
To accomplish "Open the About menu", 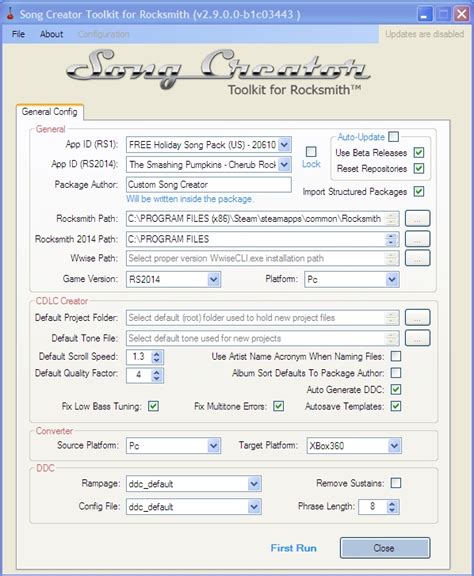I will pyautogui.click(x=51, y=34).
